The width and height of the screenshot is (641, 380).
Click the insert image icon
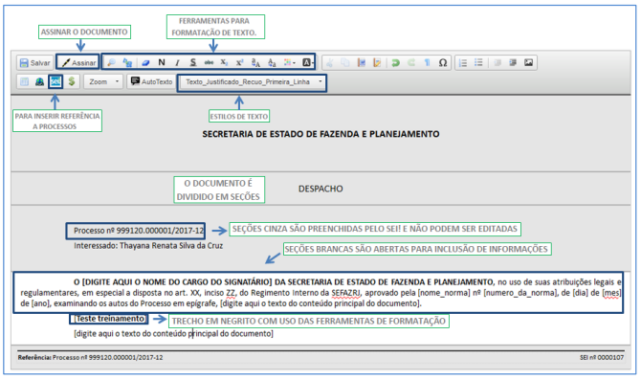point(529,63)
